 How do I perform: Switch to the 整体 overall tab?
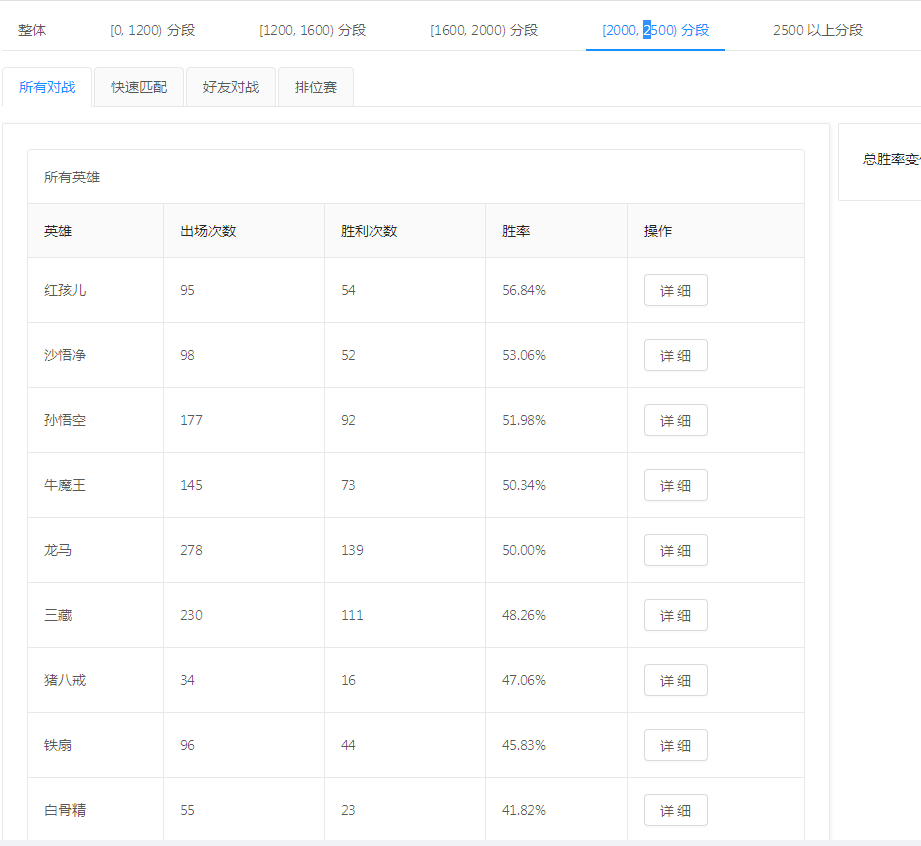click(32, 30)
